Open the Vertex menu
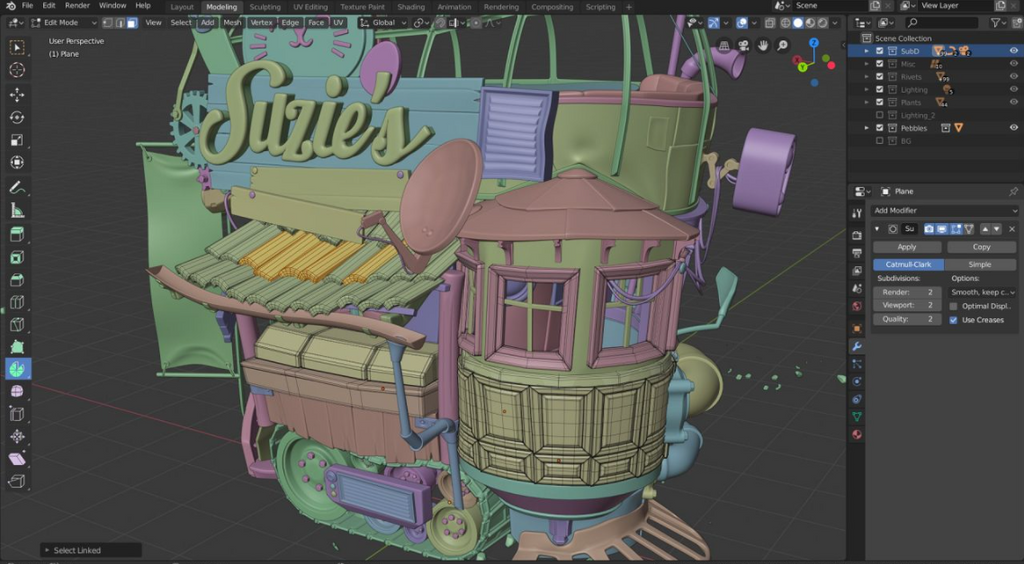Screen dimensions: 1024x564 (x=261, y=22)
